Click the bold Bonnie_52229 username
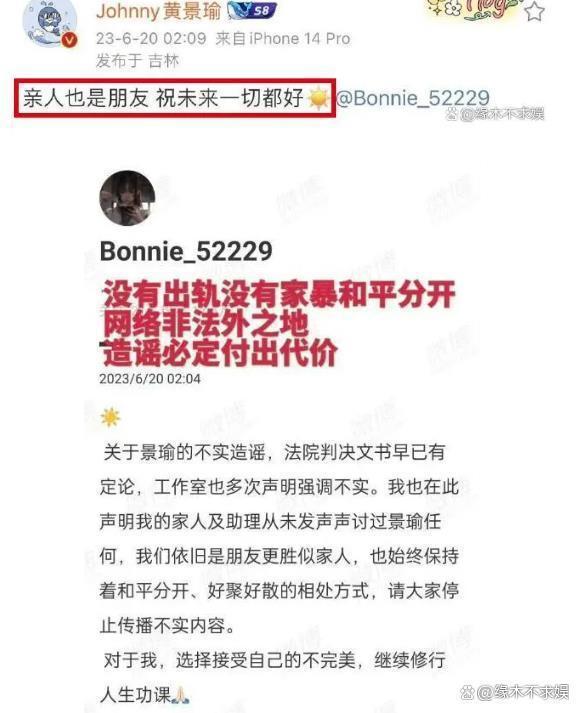Image resolution: width=581 pixels, height=713 pixels. pyautogui.click(x=186, y=251)
